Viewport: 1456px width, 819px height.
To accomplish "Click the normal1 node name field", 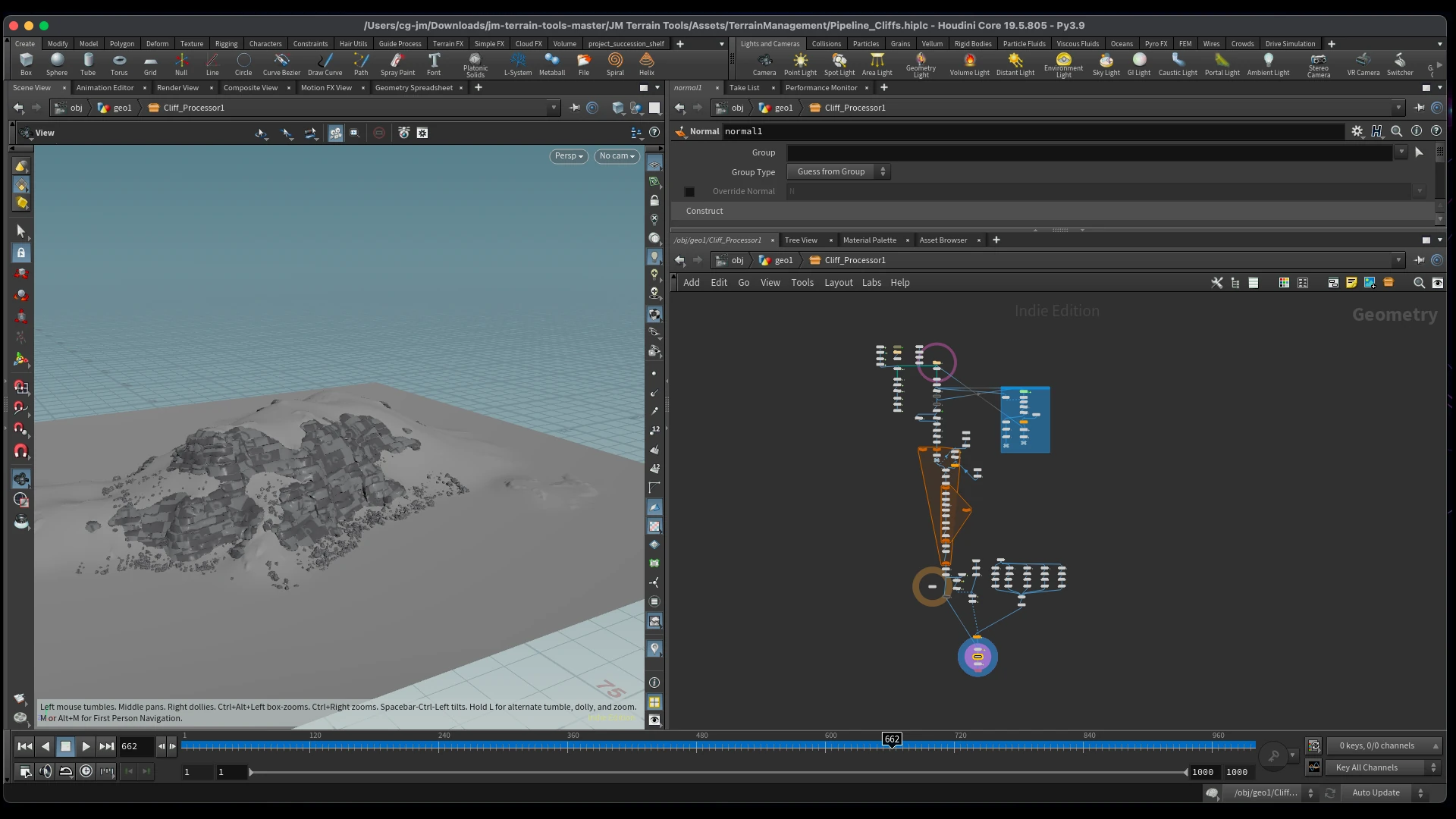I will point(1032,132).
